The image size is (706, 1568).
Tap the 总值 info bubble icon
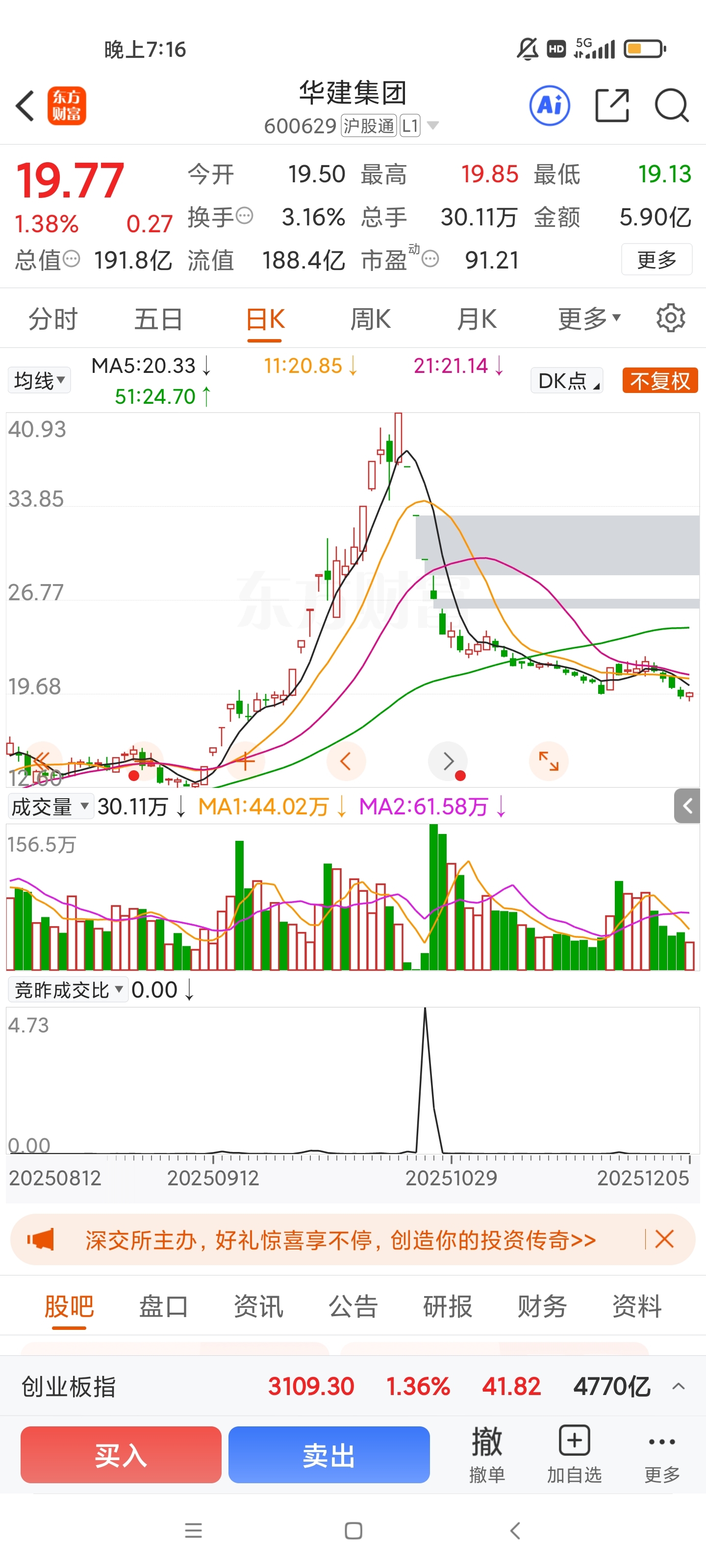click(x=71, y=259)
